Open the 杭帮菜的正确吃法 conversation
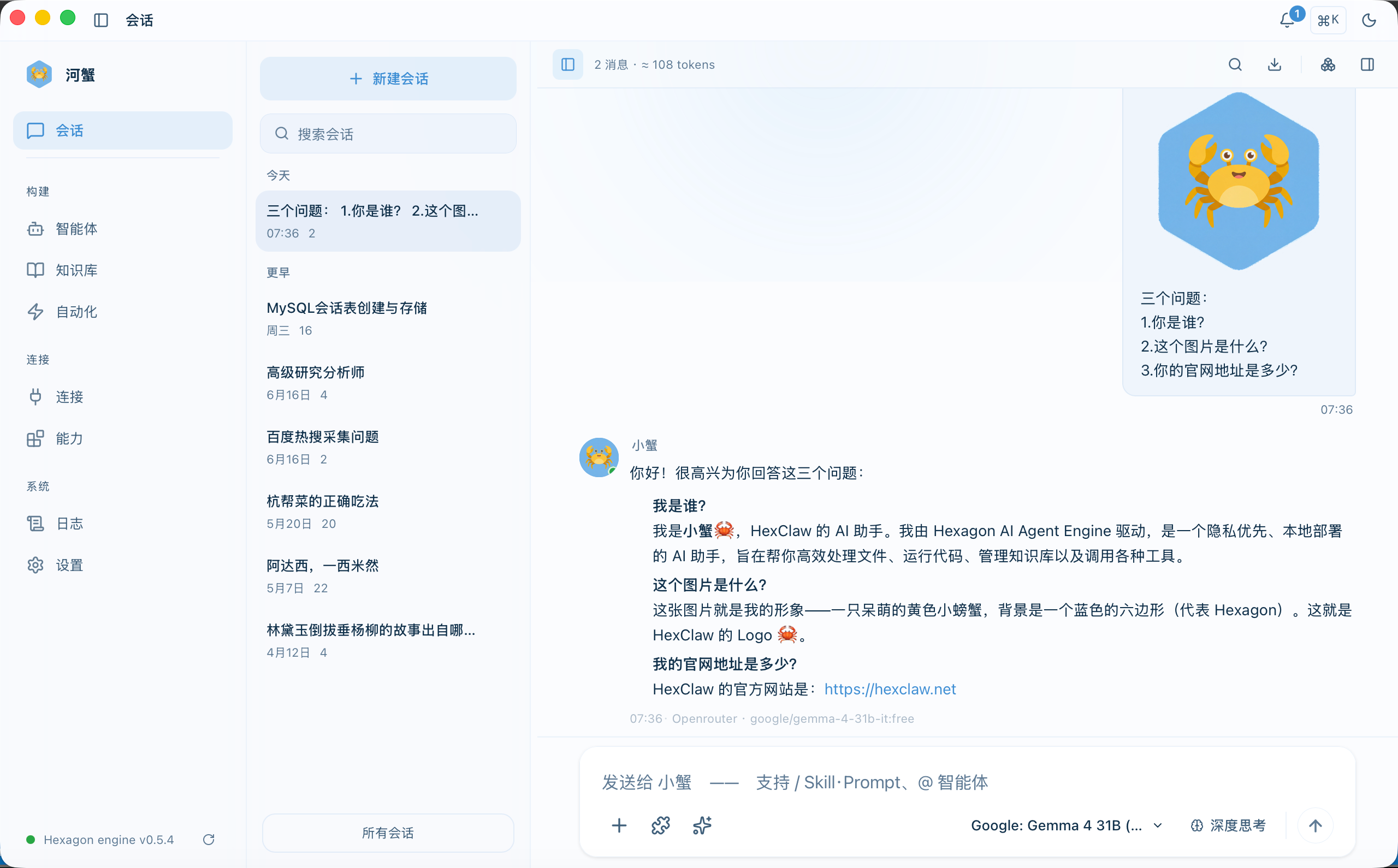 click(388, 512)
